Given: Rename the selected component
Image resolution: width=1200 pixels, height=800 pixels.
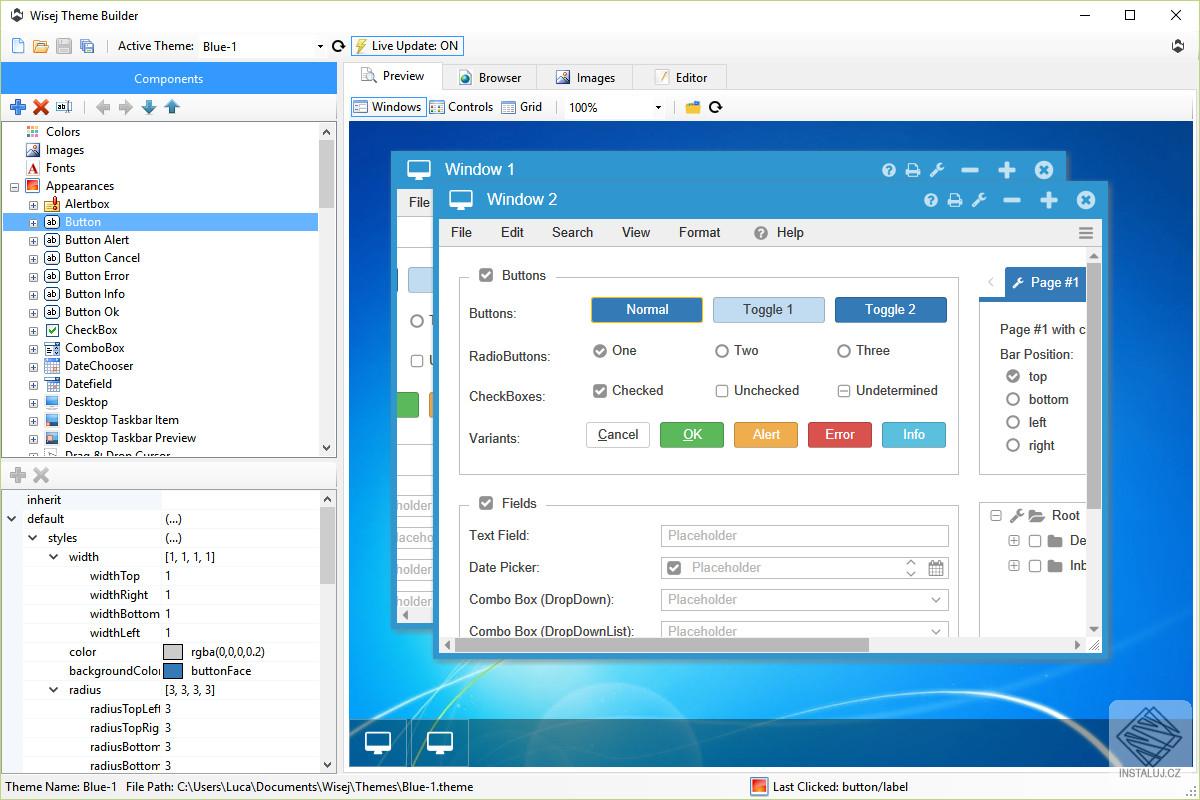Looking at the screenshot, I should [x=64, y=107].
